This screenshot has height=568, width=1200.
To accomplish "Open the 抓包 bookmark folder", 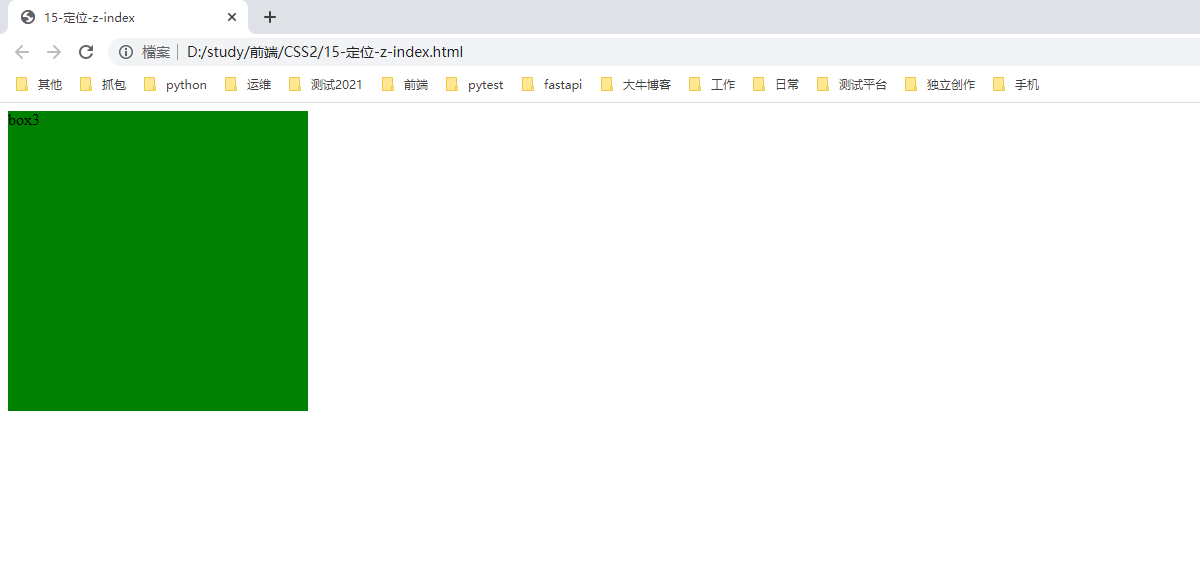I will 103,85.
